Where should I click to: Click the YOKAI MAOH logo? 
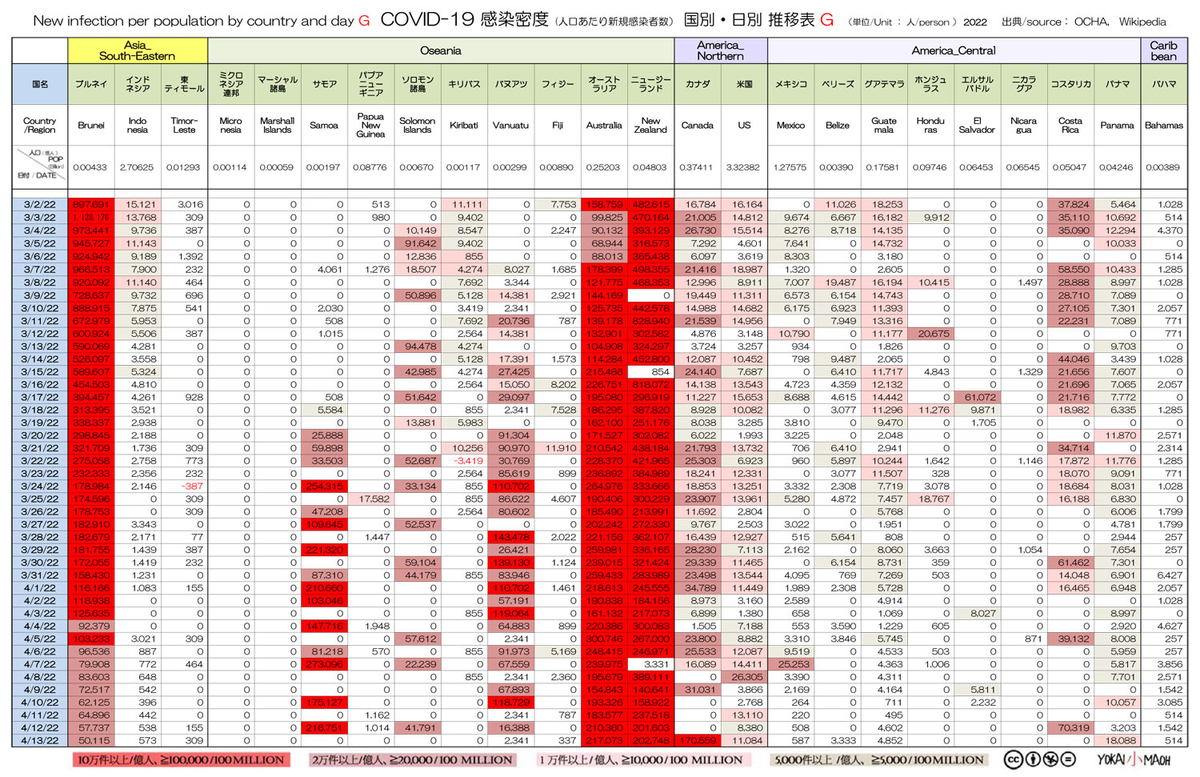tap(1133, 759)
